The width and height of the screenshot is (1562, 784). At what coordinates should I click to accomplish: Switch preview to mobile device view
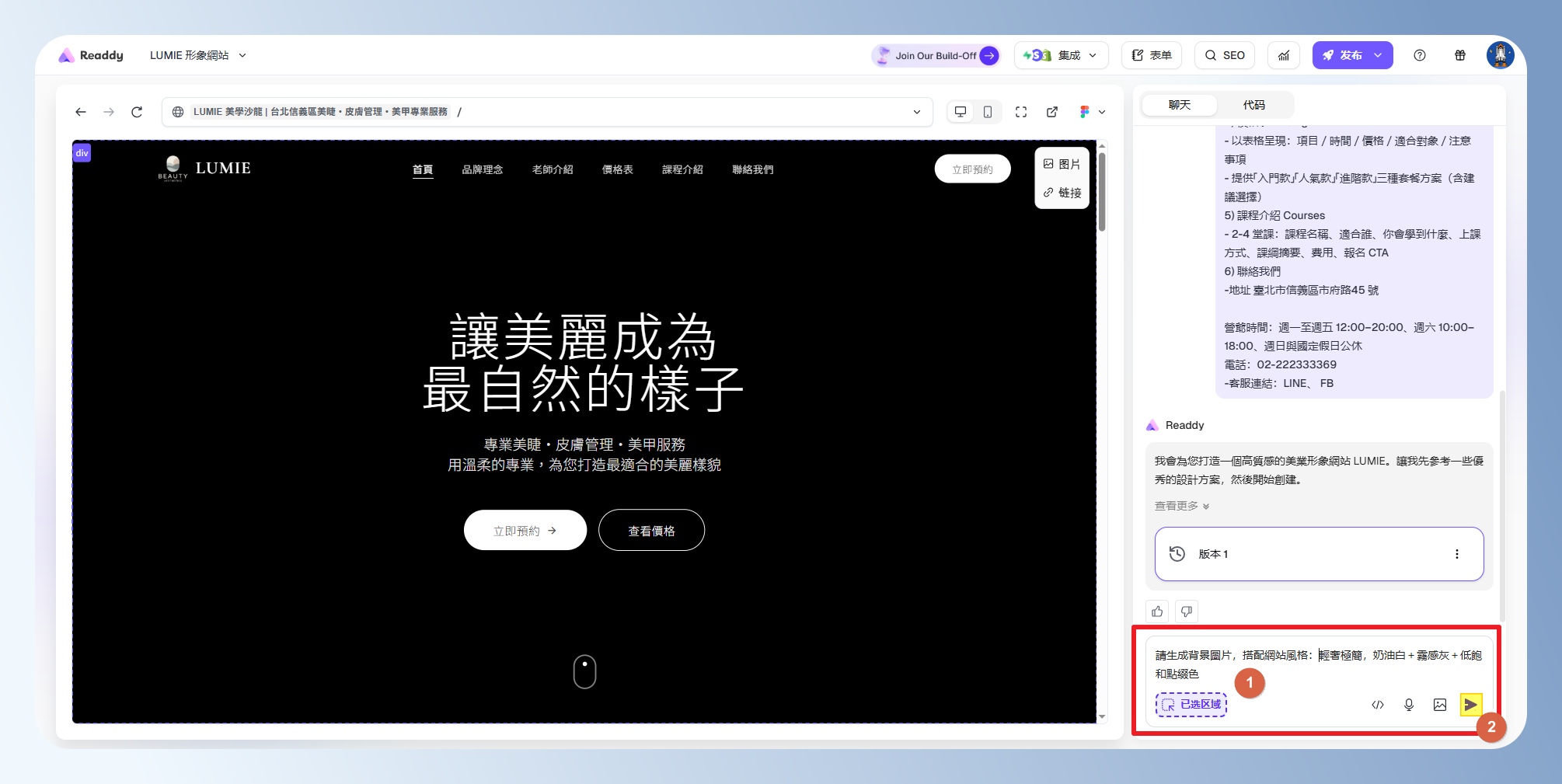coord(988,112)
